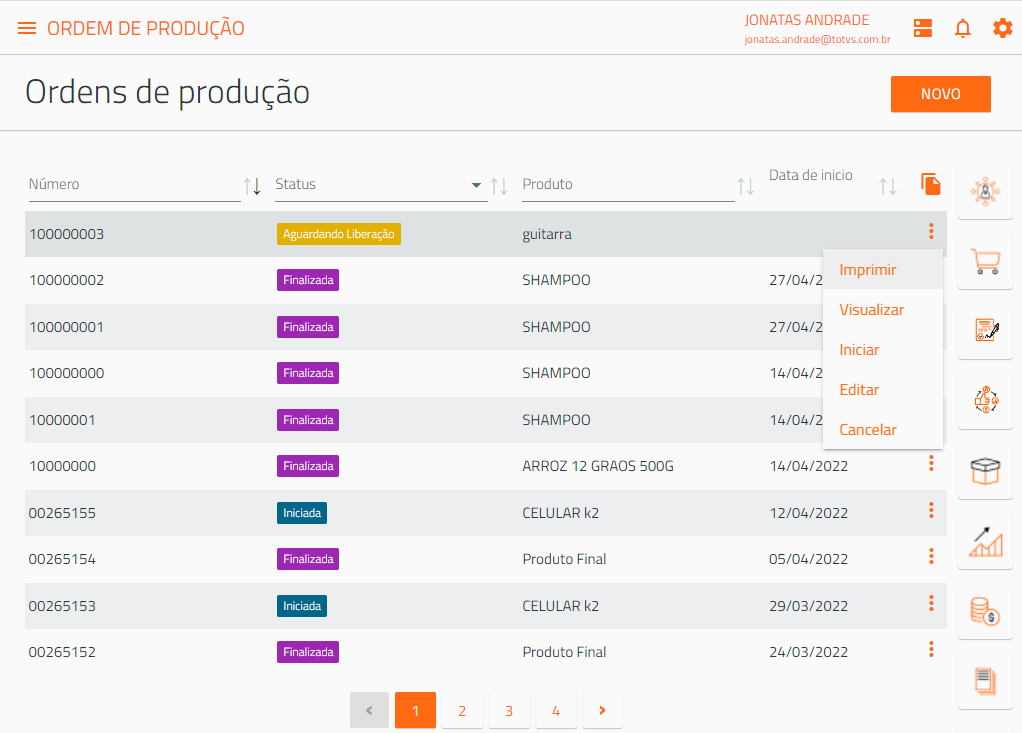Sort table by Número column

click(x=252, y=186)
